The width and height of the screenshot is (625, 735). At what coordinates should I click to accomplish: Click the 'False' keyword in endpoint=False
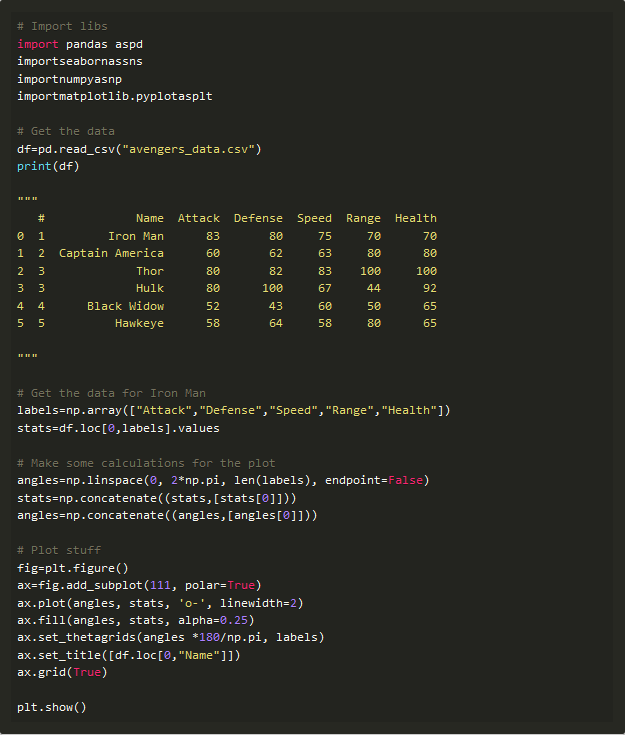(x=406, y=480)
